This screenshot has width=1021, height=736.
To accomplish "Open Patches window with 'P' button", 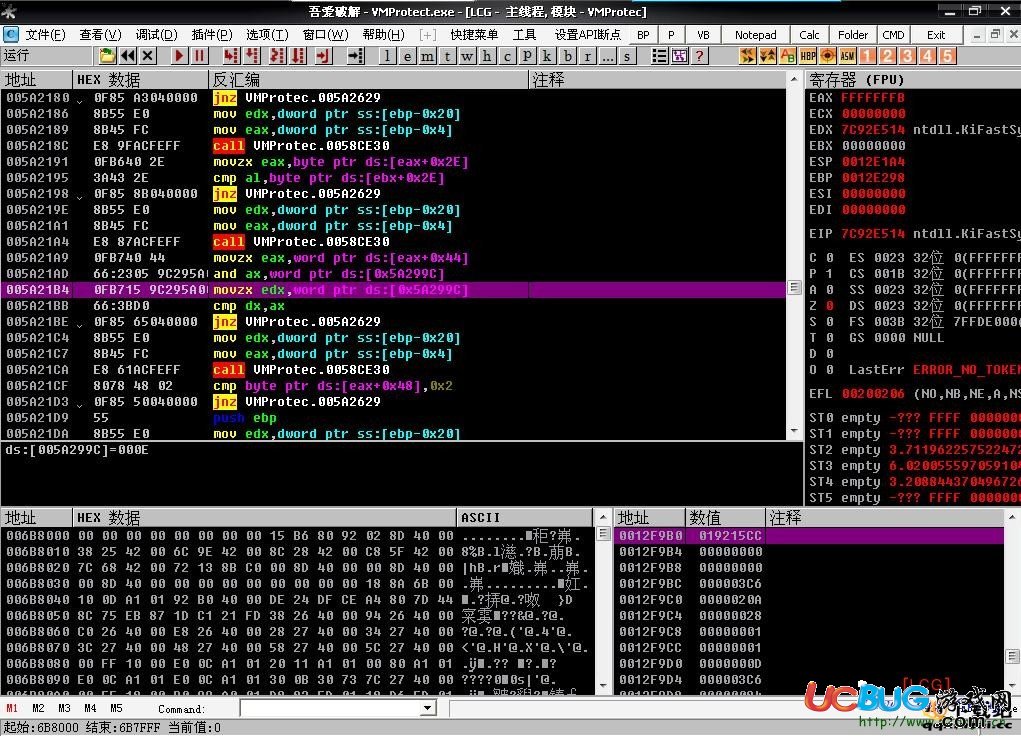I will [527, 56].
